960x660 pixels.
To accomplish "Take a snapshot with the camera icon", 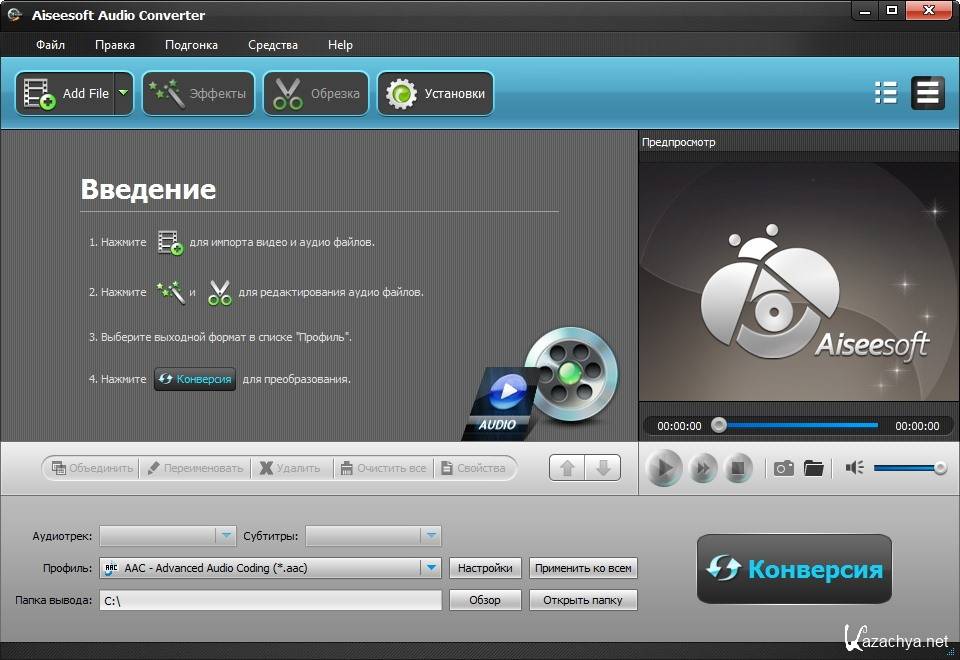I will (784, 468).
